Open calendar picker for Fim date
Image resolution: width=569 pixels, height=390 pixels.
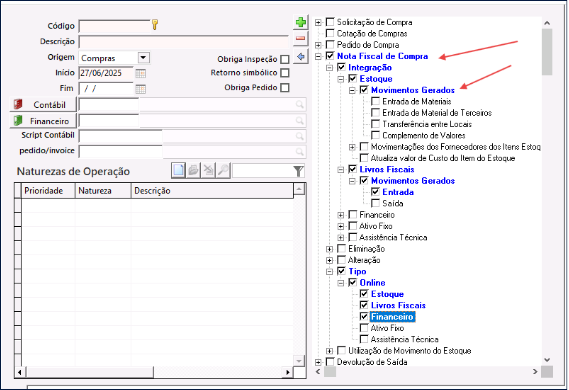[140, 89]
